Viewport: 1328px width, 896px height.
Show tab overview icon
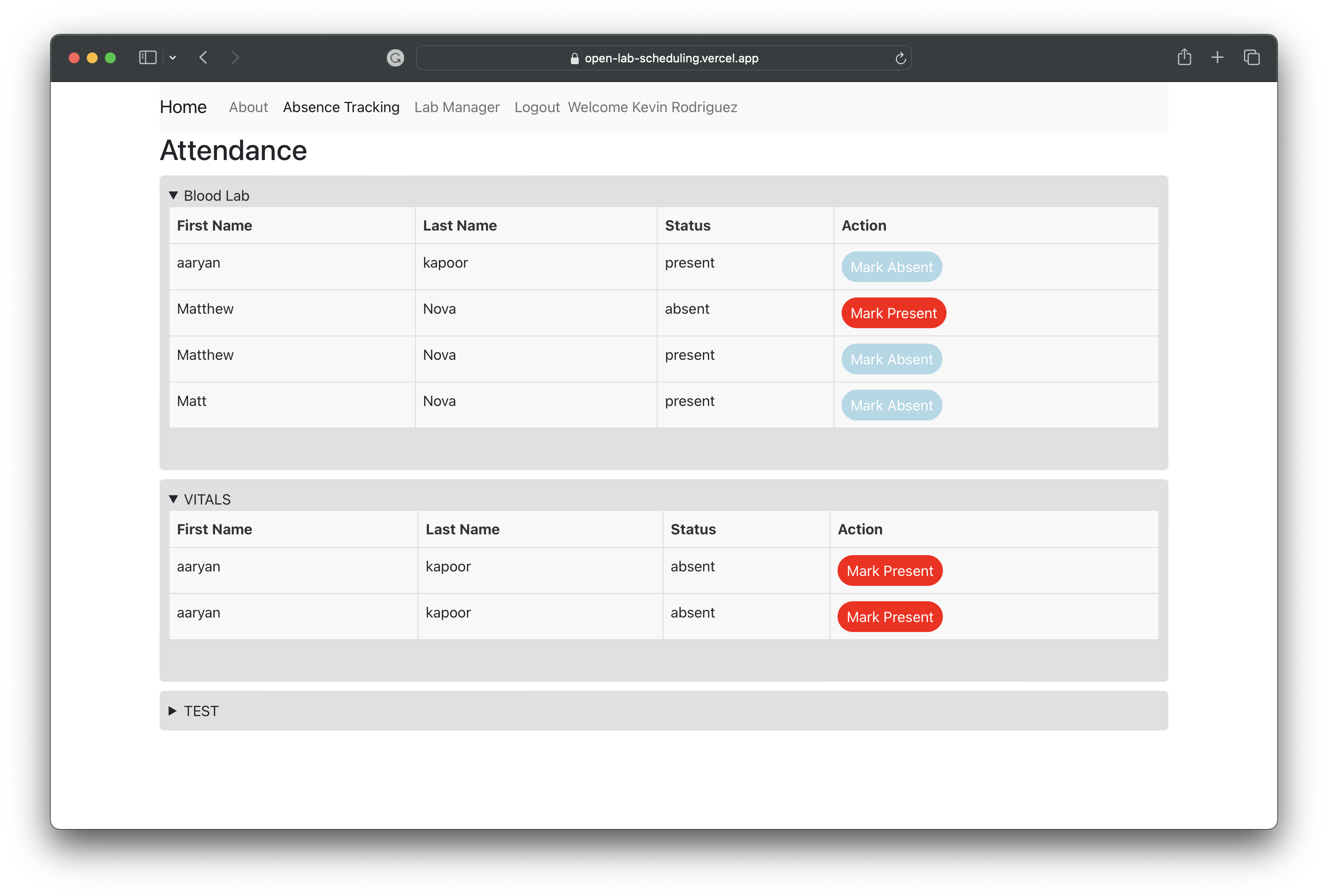[1252, 57]
